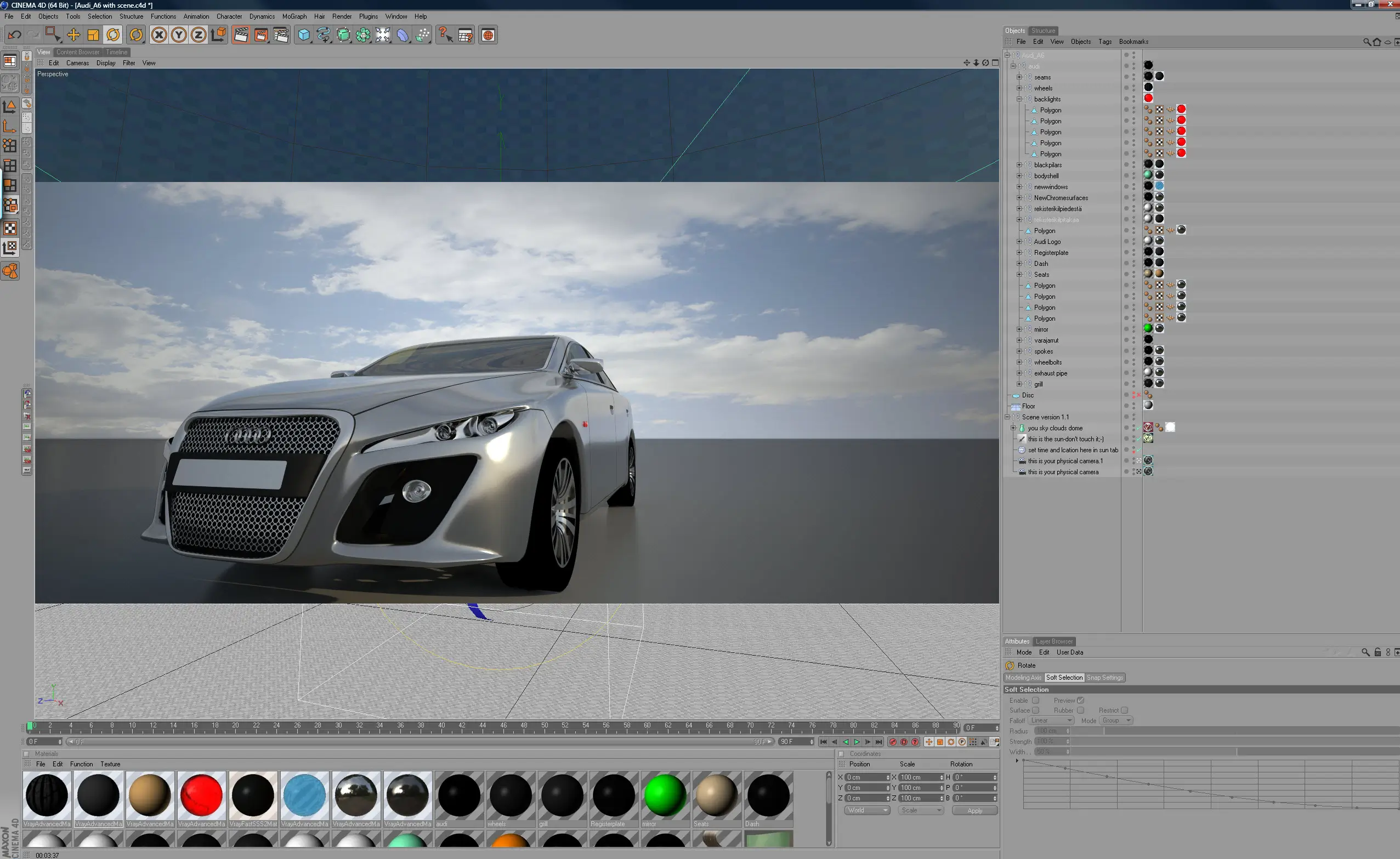Click the Play Forwards button
The image size is (1400, 859).
coord(856,742)
